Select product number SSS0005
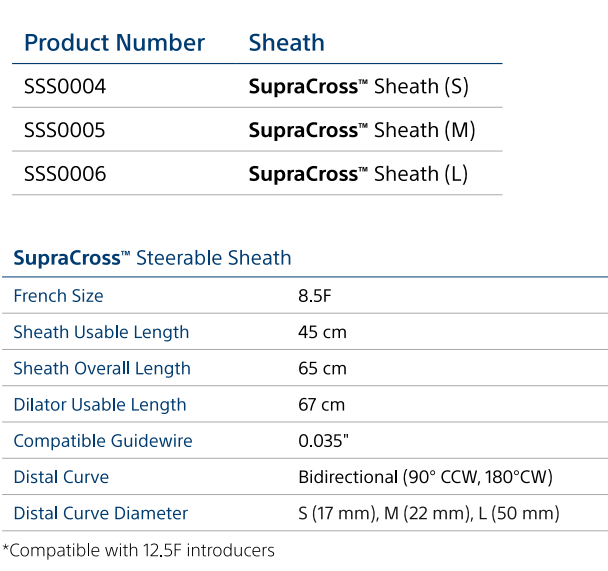The width and height of the screenshot is (608, 571). click(65, 131)
